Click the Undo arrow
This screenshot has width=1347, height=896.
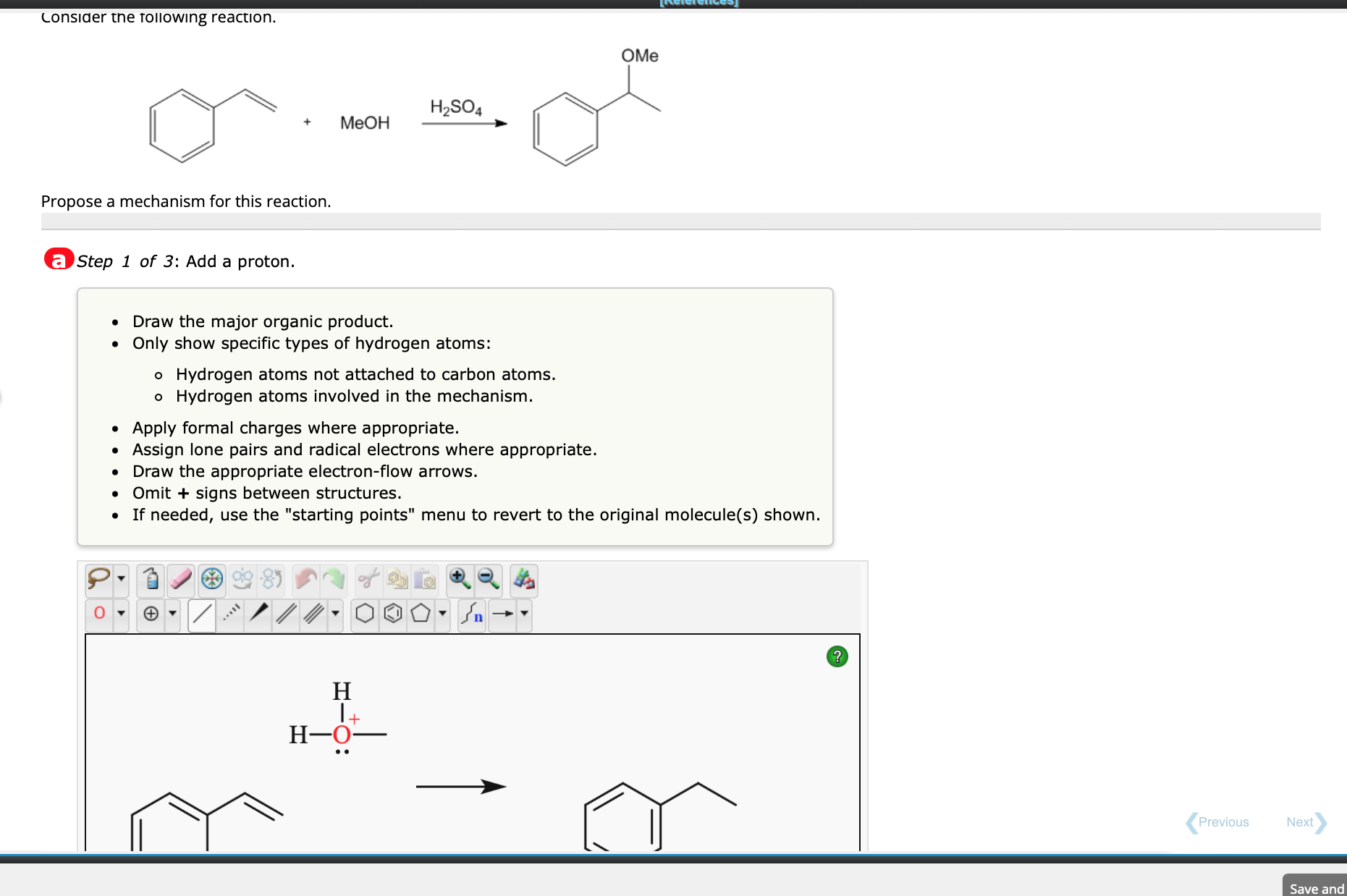tap(303, 580)
